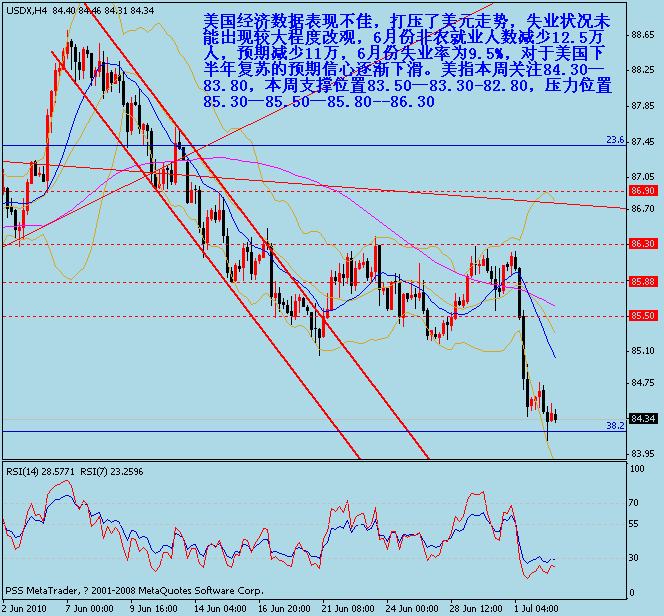This screenshot has height=616, width=664.
Task: Click the 87.45 price axis value
Action: [642, 142]
